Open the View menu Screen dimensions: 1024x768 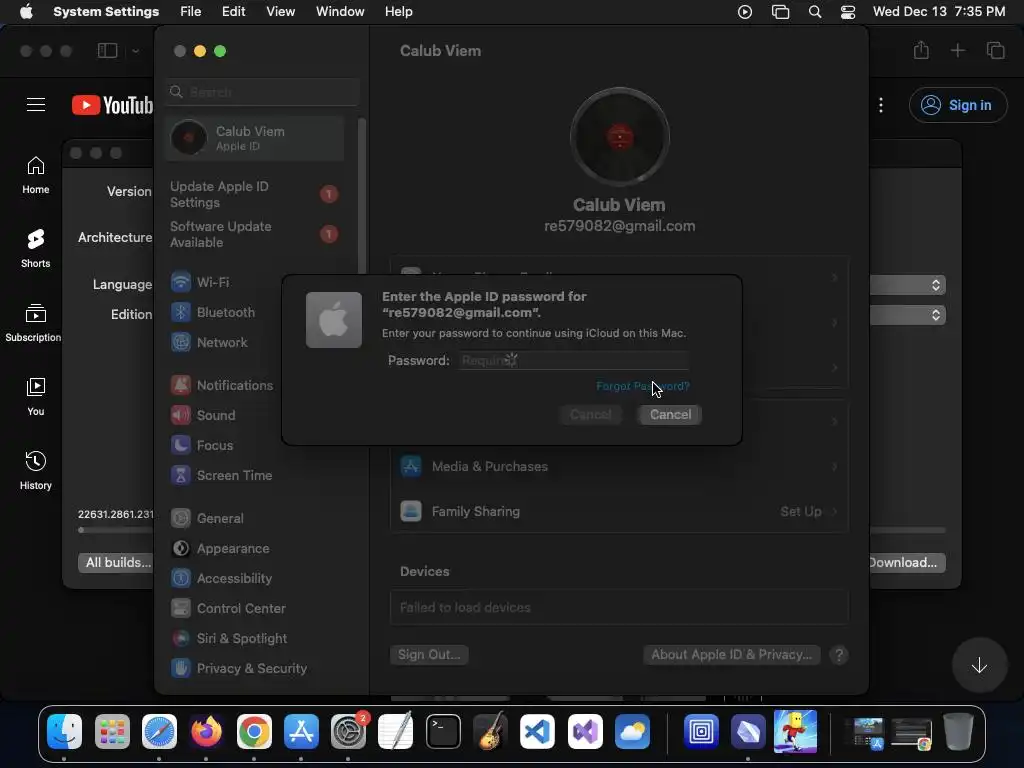point(280,12)
